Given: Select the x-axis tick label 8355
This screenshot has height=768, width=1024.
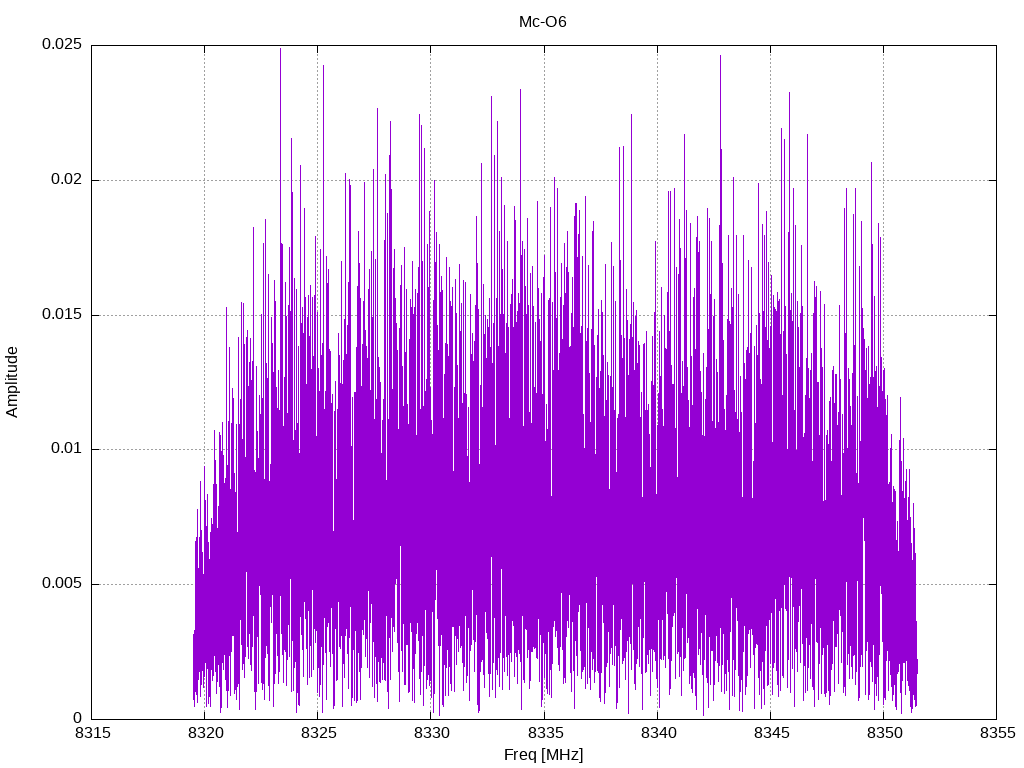Looking at the screenshot, I should tap(997, 733).
